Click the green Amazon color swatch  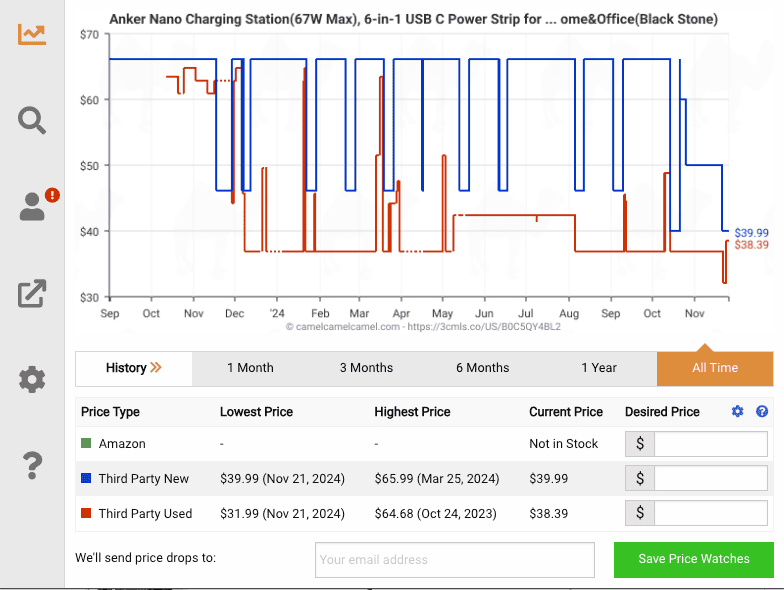[x=86, y=444]
